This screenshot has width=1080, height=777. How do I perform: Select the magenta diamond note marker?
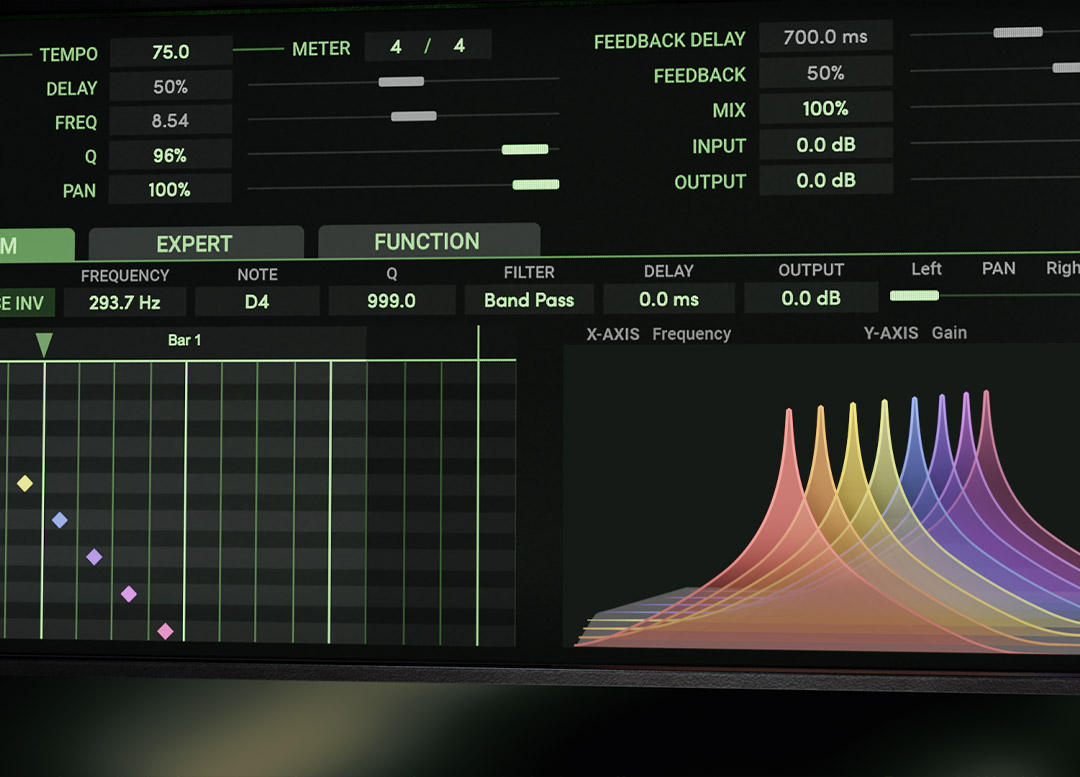[x=129, y=594]
